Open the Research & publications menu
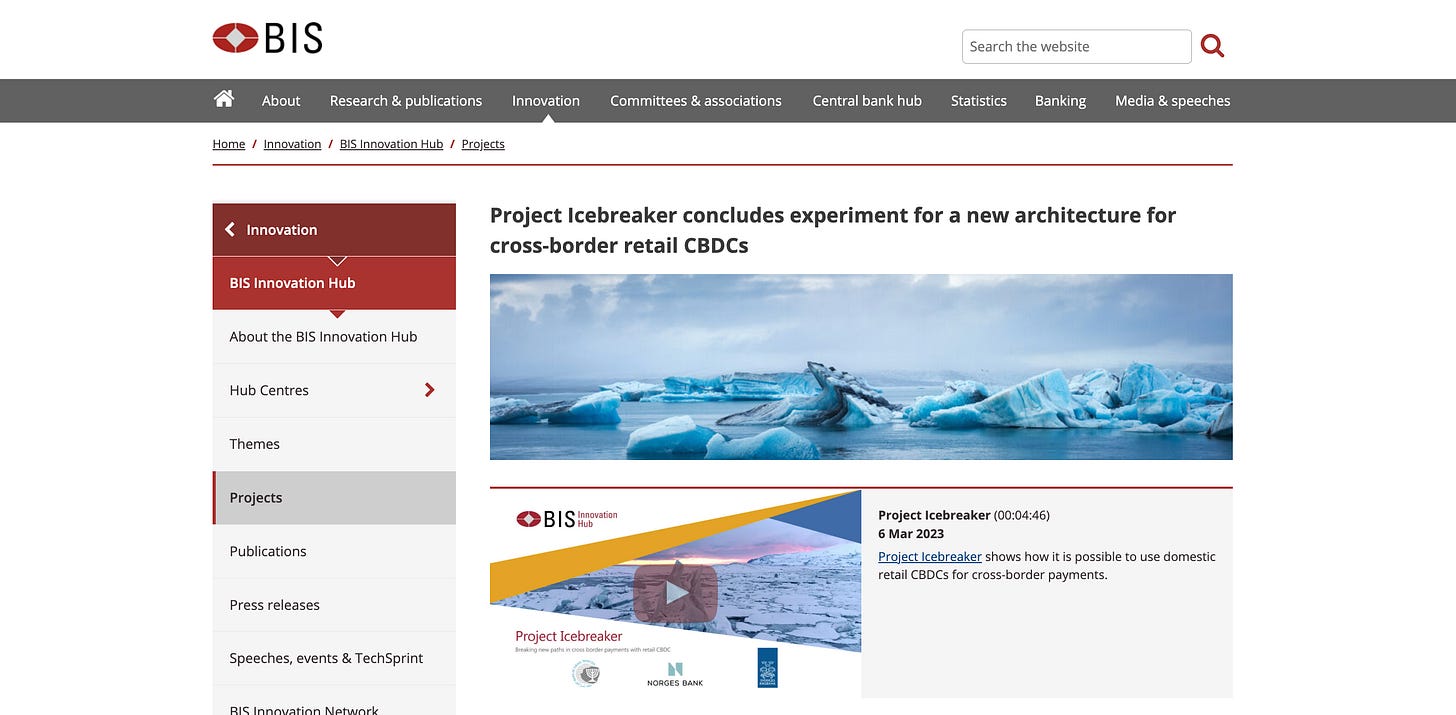 pos(406,101)
